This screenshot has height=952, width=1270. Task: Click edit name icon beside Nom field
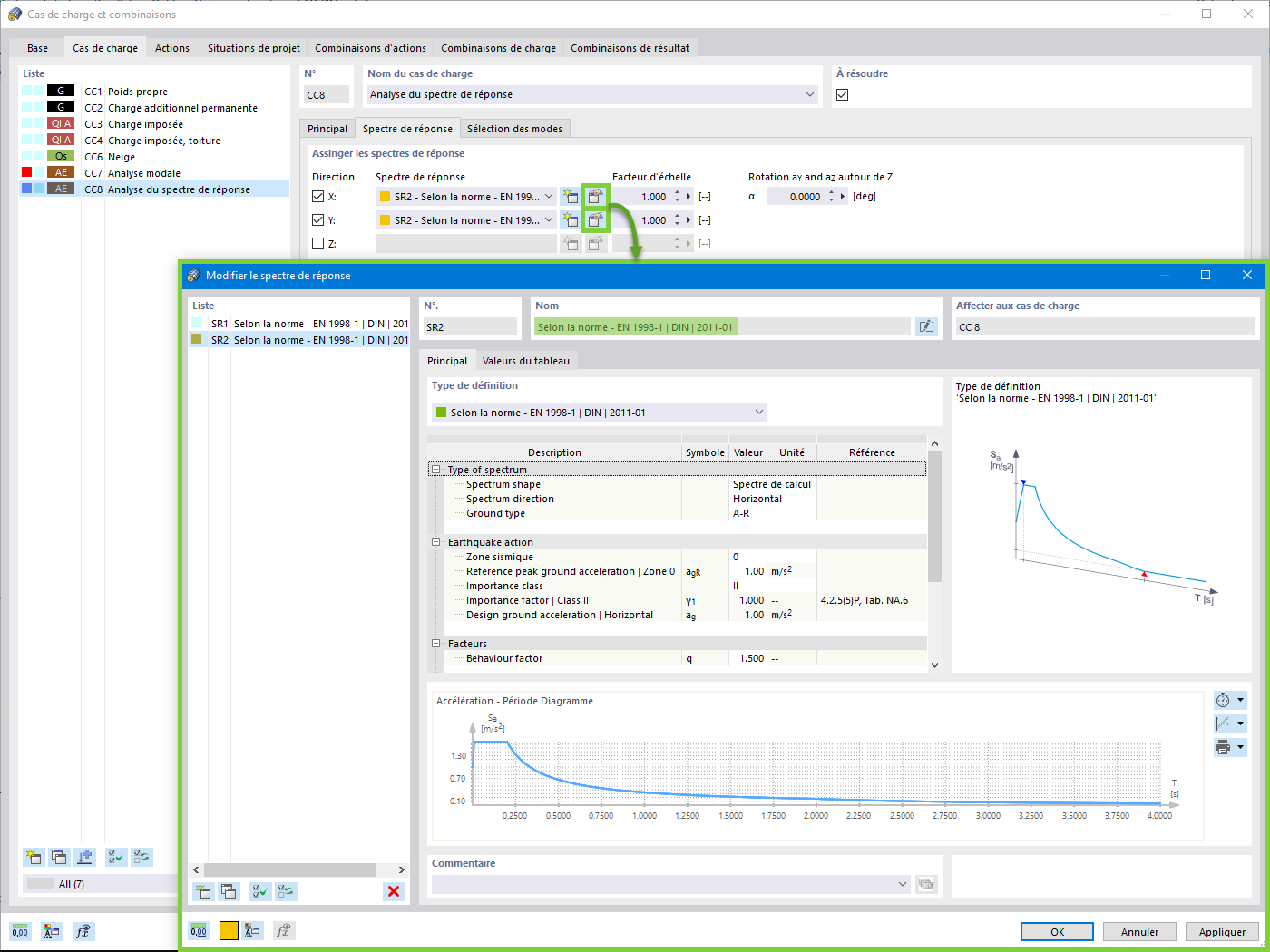click(x=926, y=326)
